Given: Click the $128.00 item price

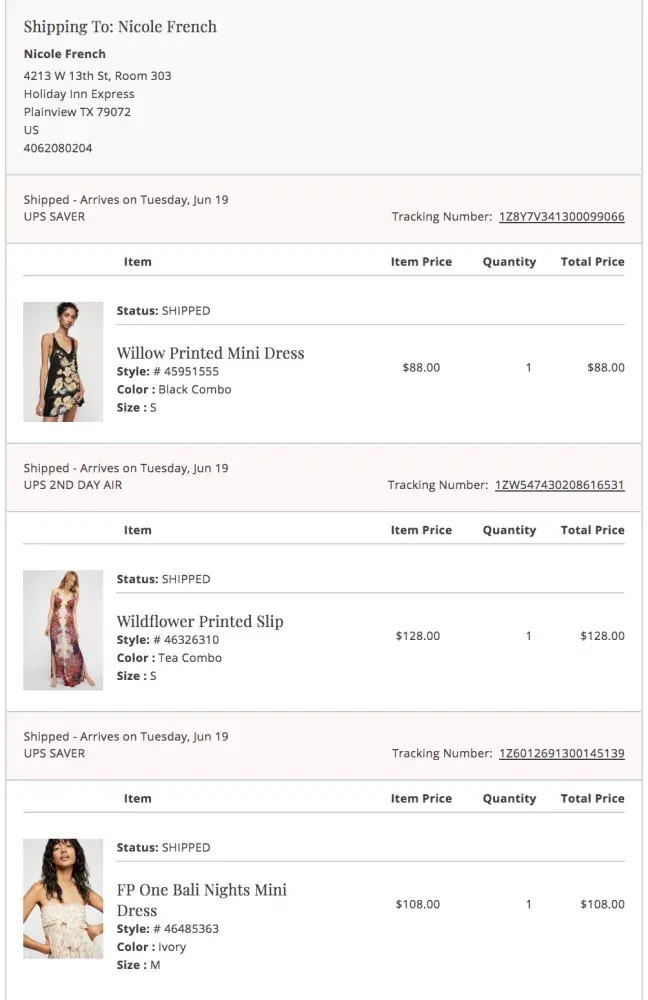Looking at the screenshot, I should click(x=417, y=636).
